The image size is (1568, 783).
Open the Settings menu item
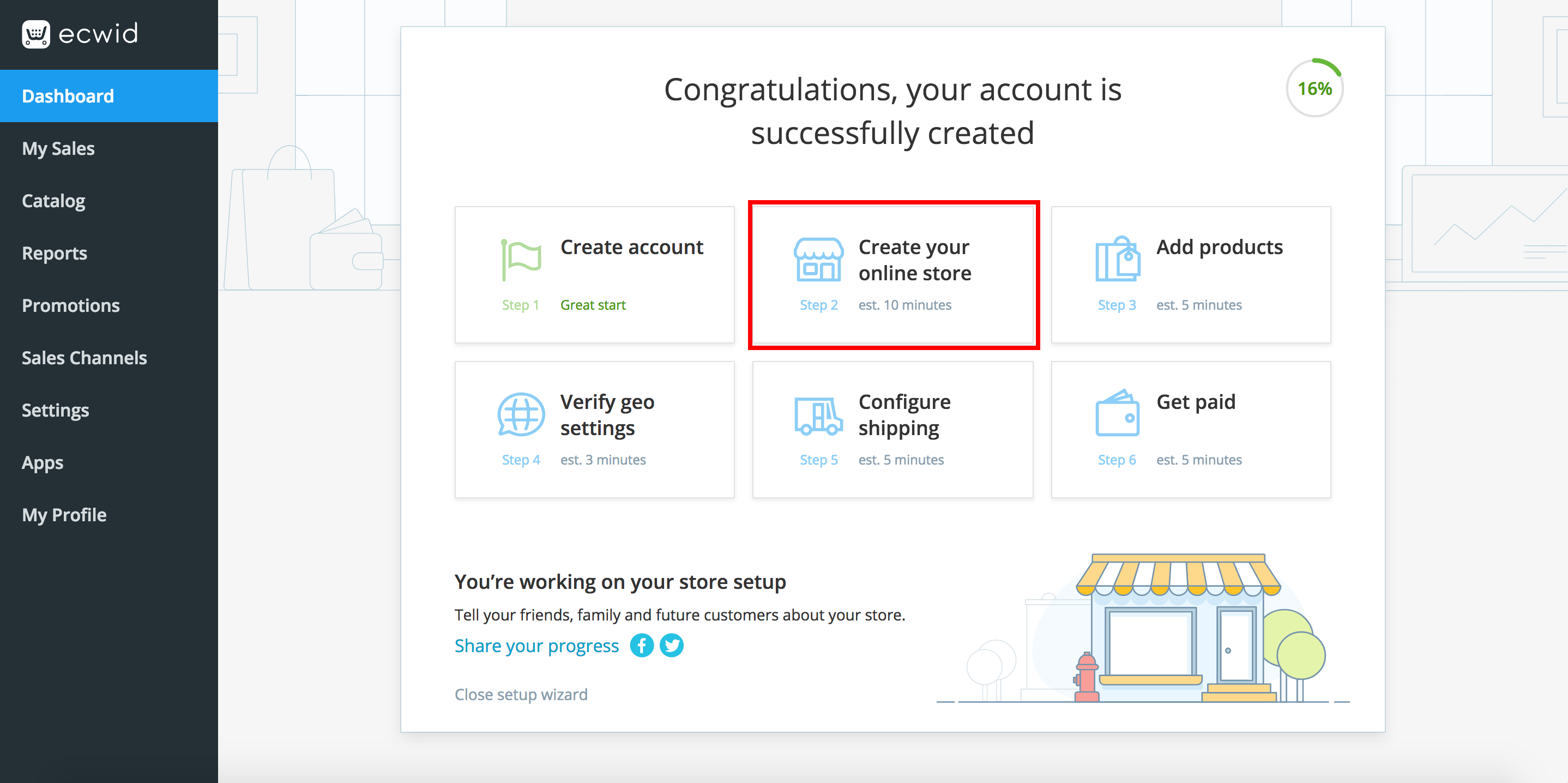(x=56, y=411)
